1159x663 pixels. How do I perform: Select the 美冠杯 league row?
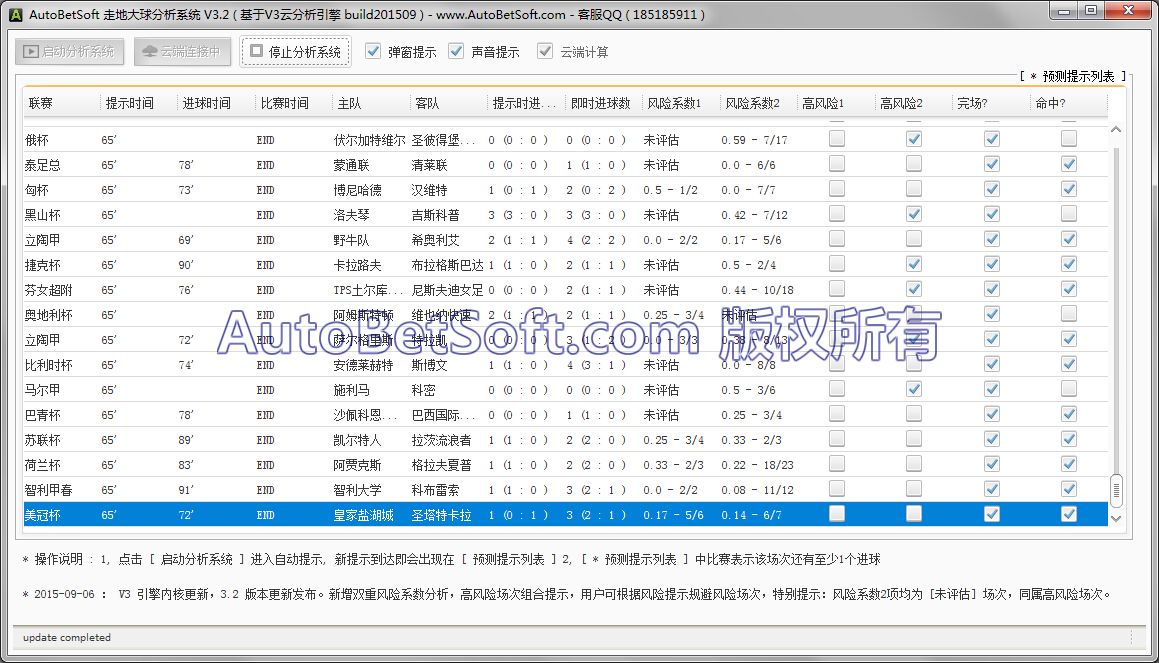[x=565, y=514]
